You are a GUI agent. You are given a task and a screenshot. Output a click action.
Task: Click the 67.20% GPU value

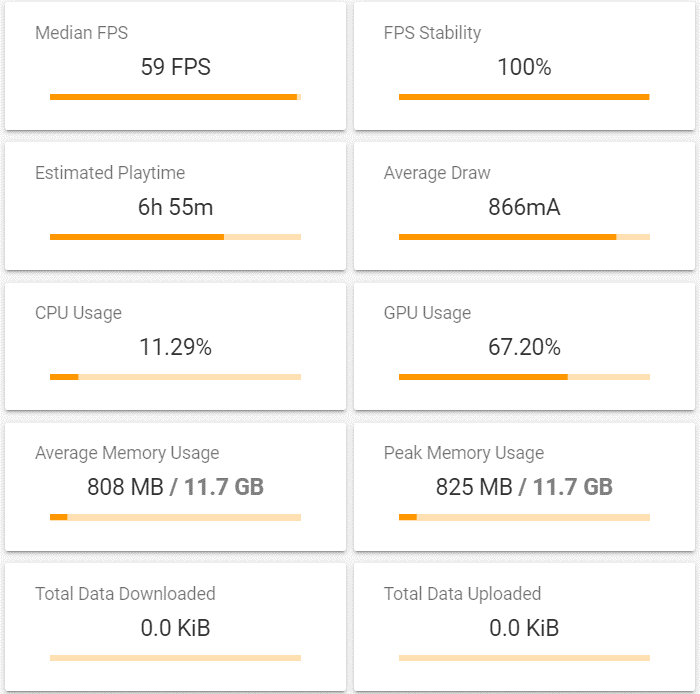click(524, 348)
